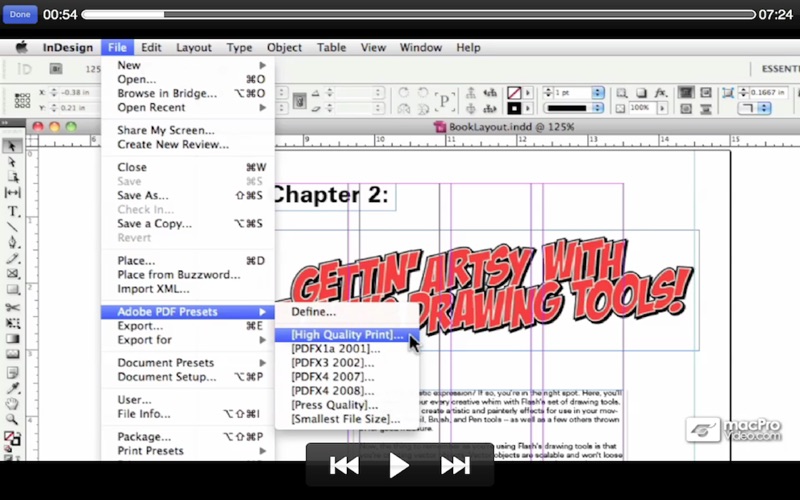Toggle the constrain proportions chain link
Screen dimensions: 800x500
click(x=299, y=100)
